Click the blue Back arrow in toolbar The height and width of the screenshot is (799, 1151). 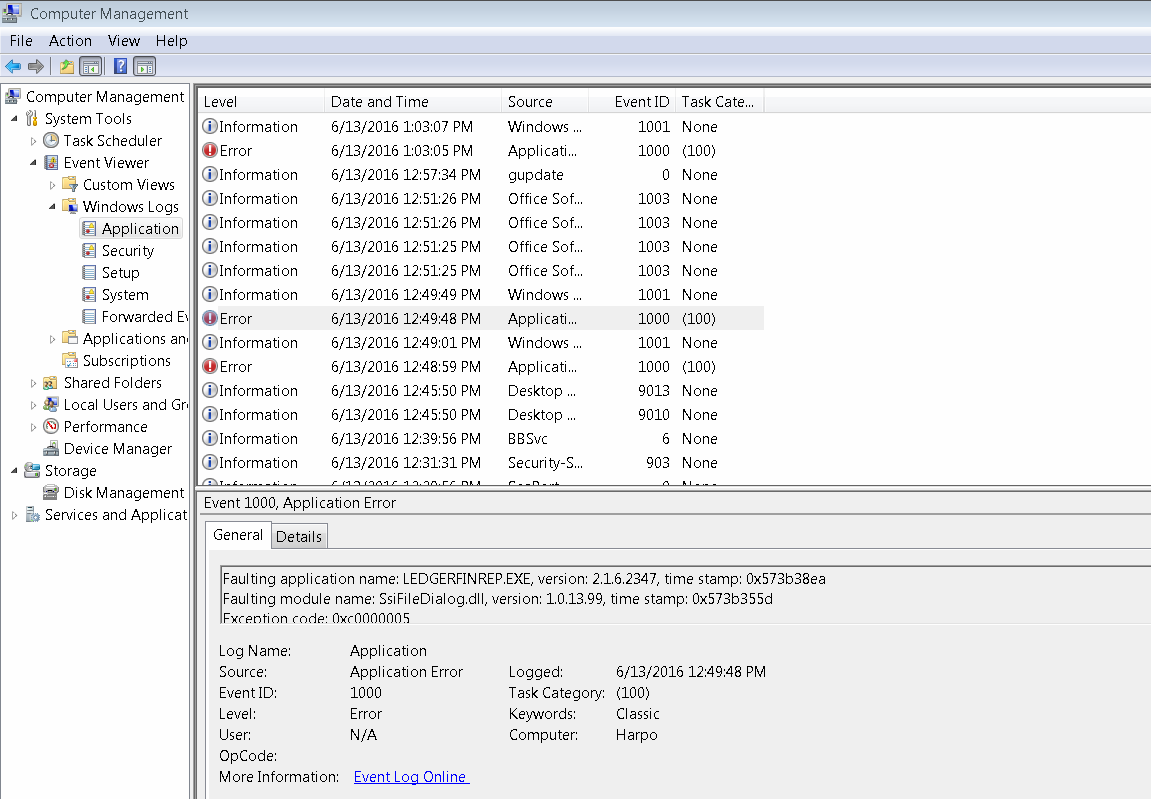[13, 67]
